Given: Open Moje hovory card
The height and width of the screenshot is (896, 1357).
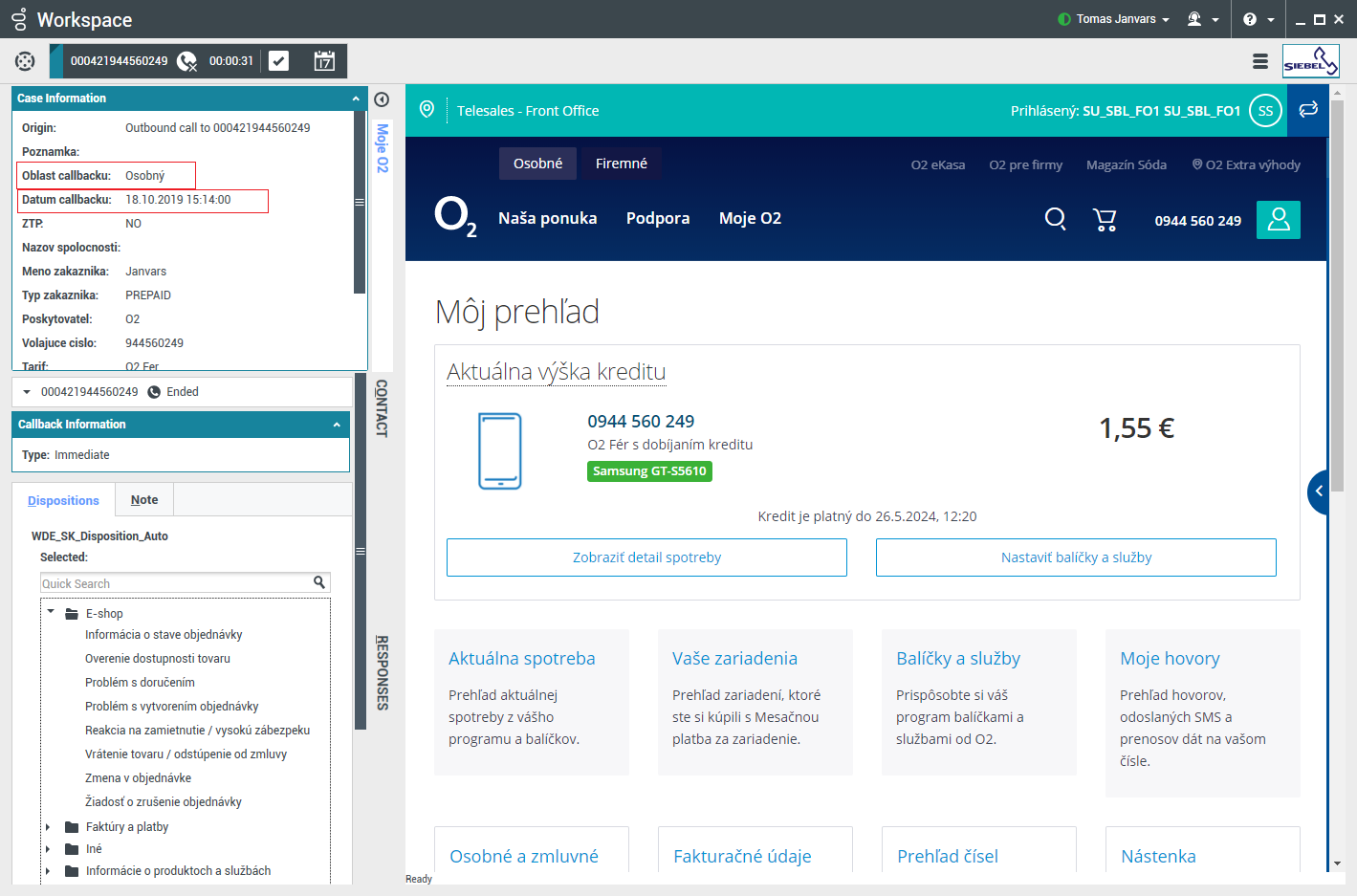Looking at the screenshot, I should pos(1203,713).
